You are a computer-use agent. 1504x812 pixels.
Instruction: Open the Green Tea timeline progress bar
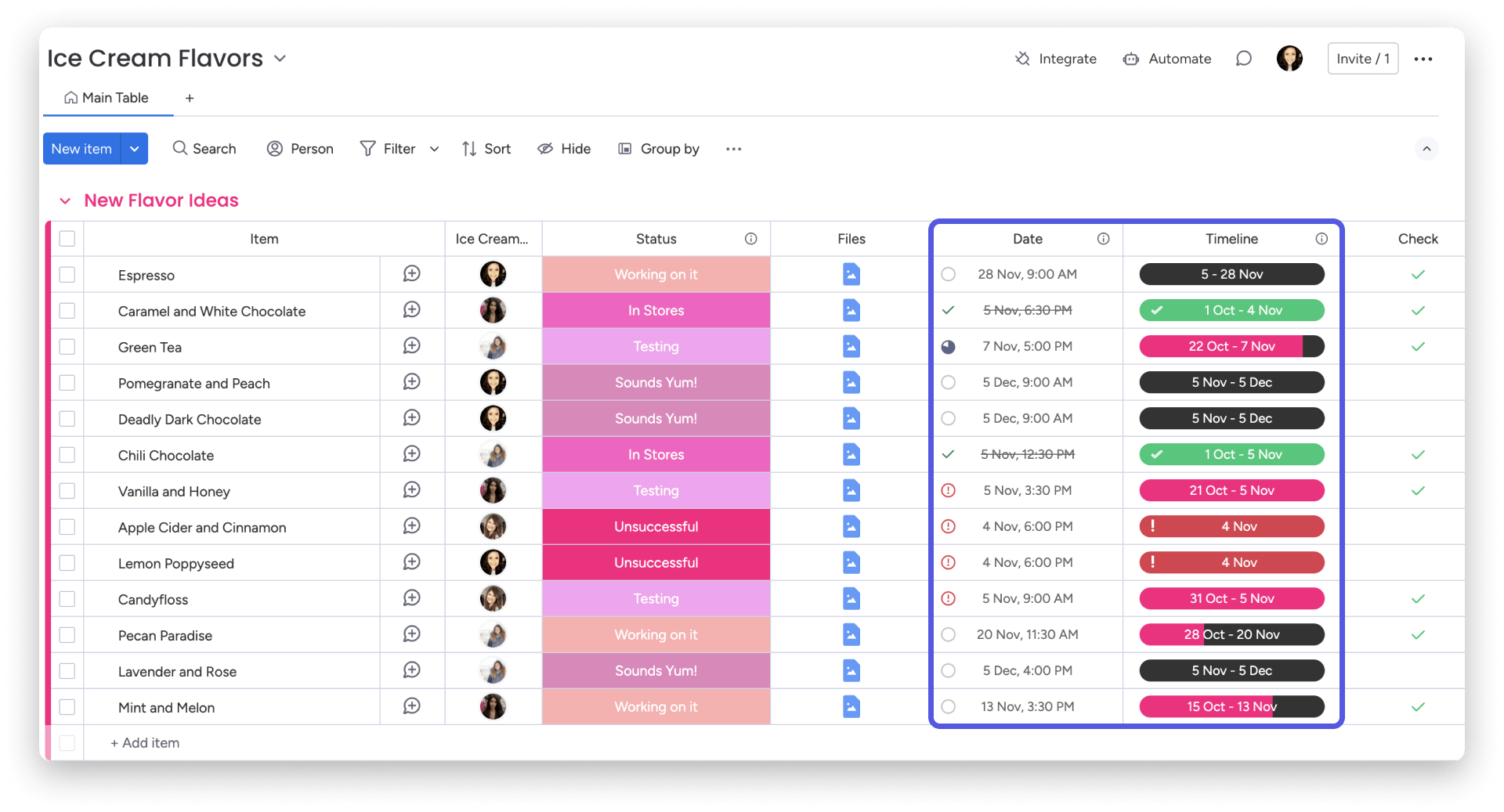(1231, 346)
